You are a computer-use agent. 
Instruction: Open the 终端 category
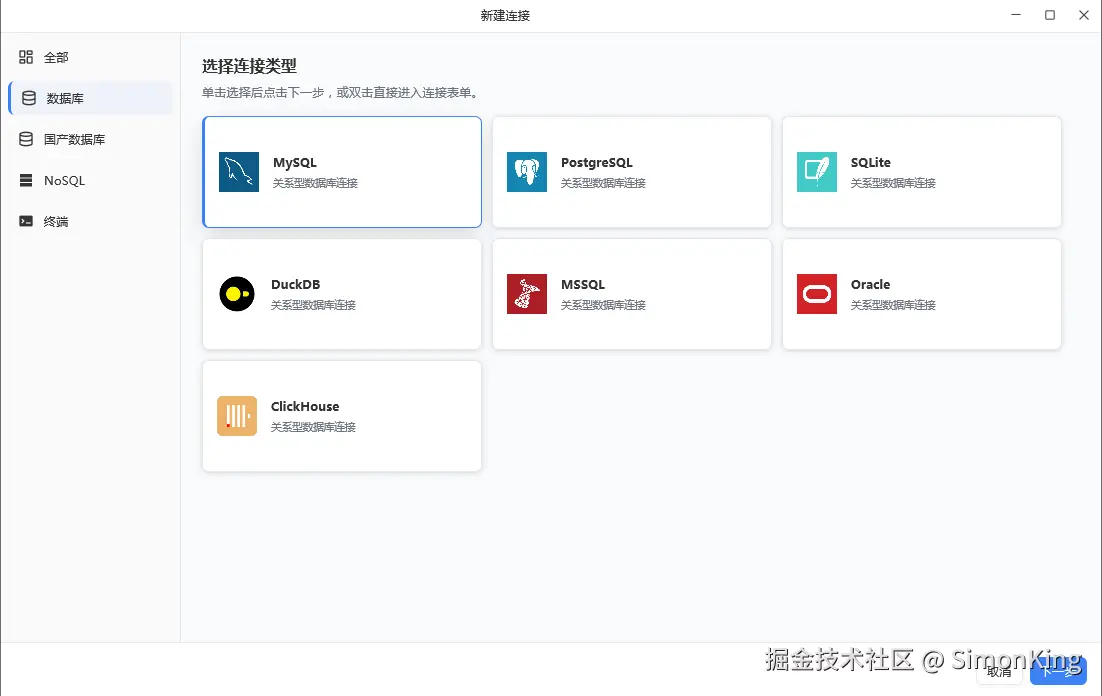90,221
